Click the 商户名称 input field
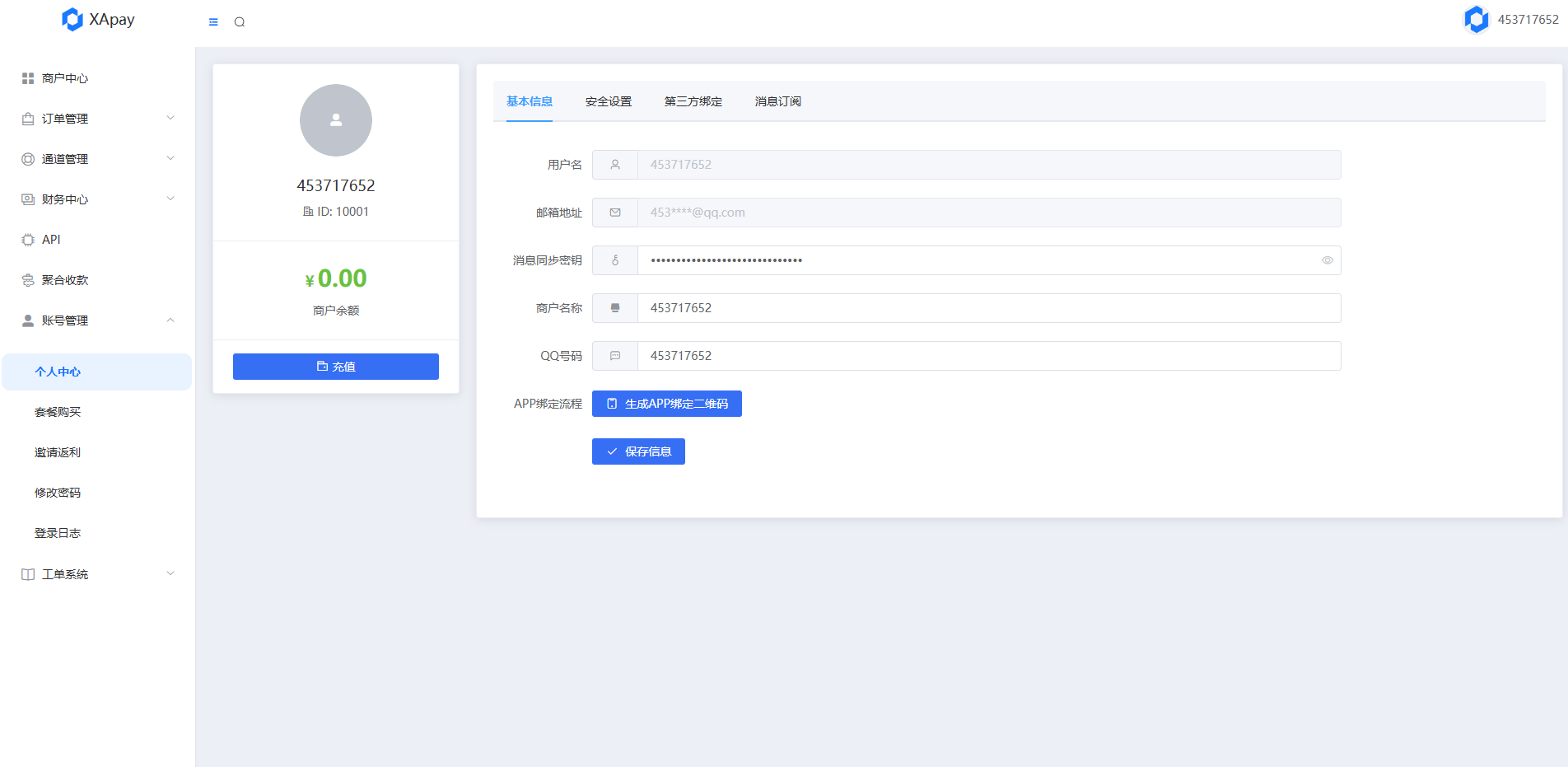1568x767 pixels. pyautogui.click(x=988, y=308)
